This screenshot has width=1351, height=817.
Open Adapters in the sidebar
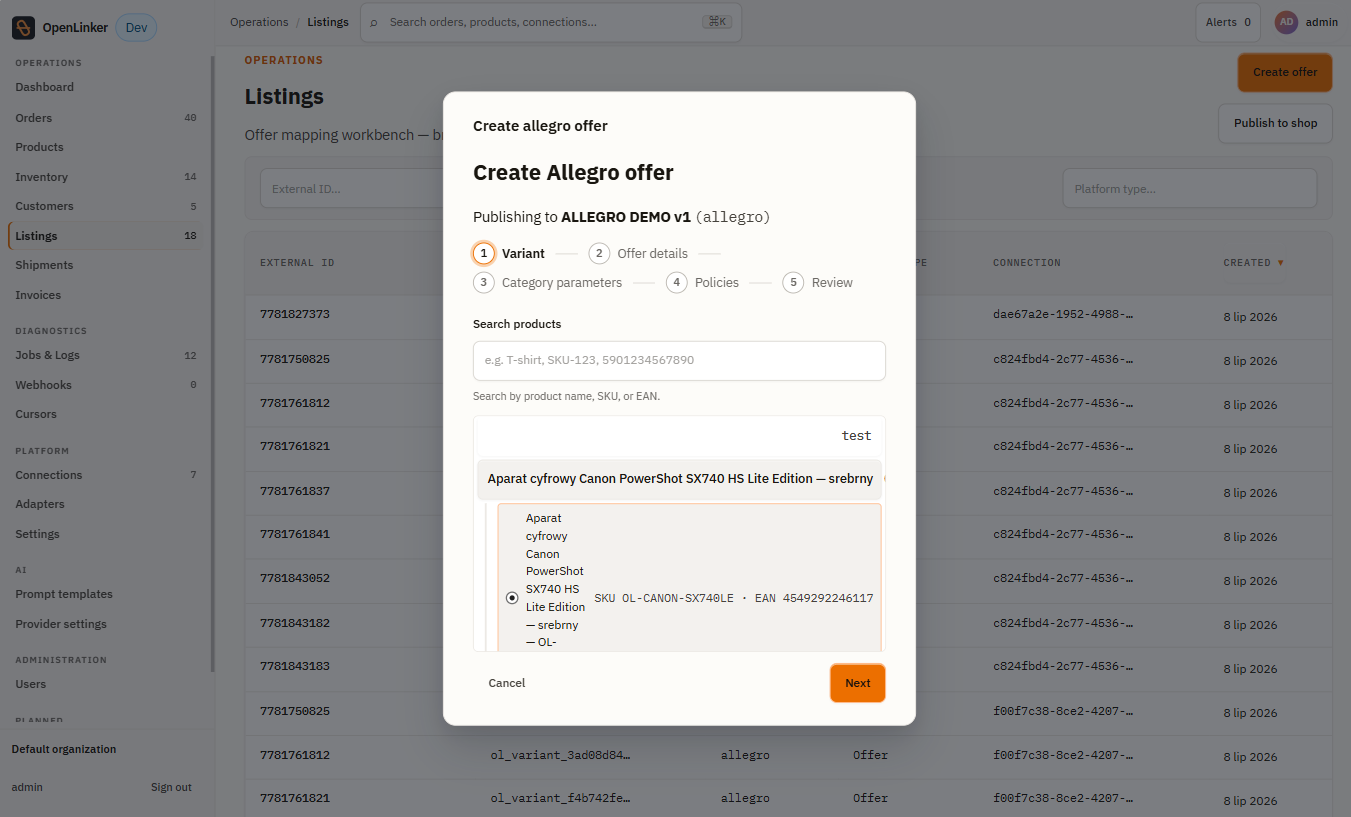click(x=105, y=504)
